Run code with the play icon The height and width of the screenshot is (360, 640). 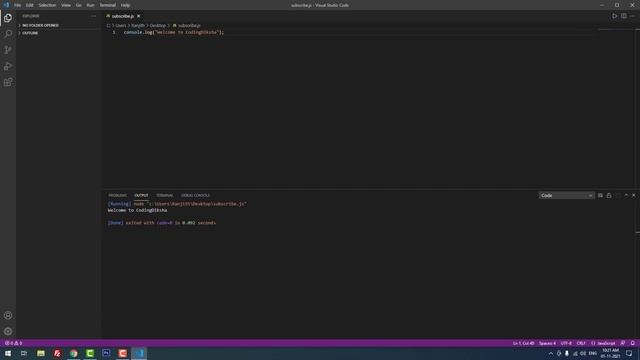614,16
